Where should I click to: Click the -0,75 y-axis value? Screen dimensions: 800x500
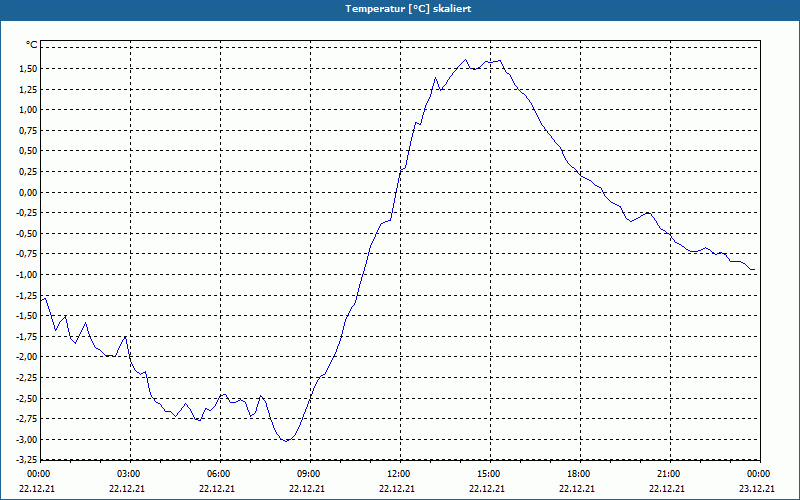[x=27, y=254]
